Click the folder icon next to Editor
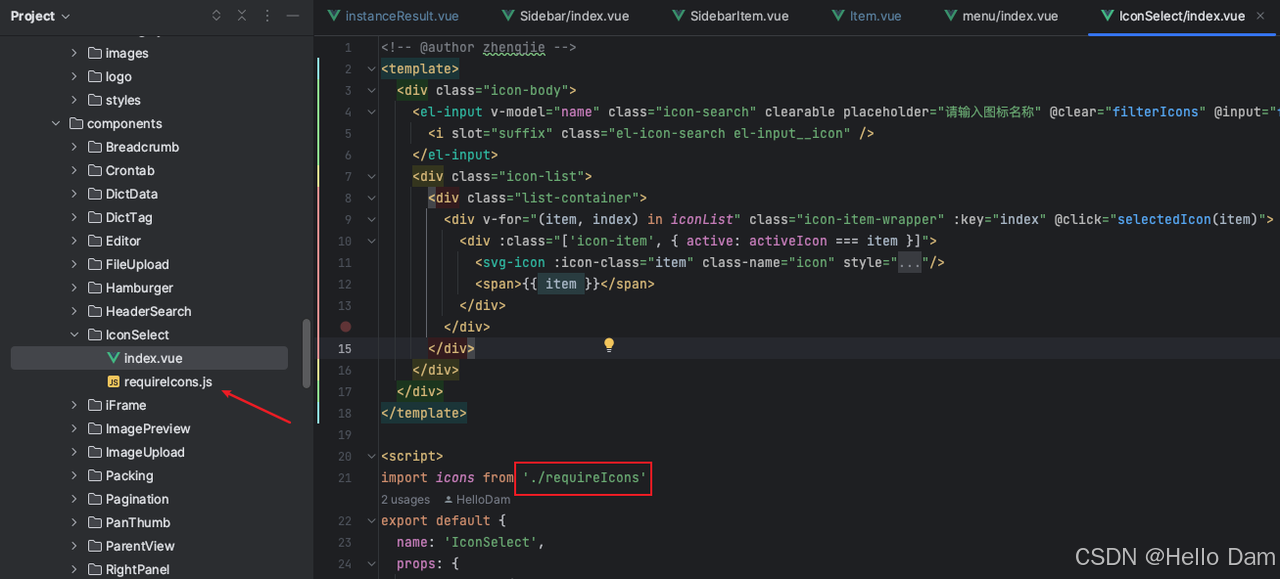1280x579 pixels. (x=95, y=241)
